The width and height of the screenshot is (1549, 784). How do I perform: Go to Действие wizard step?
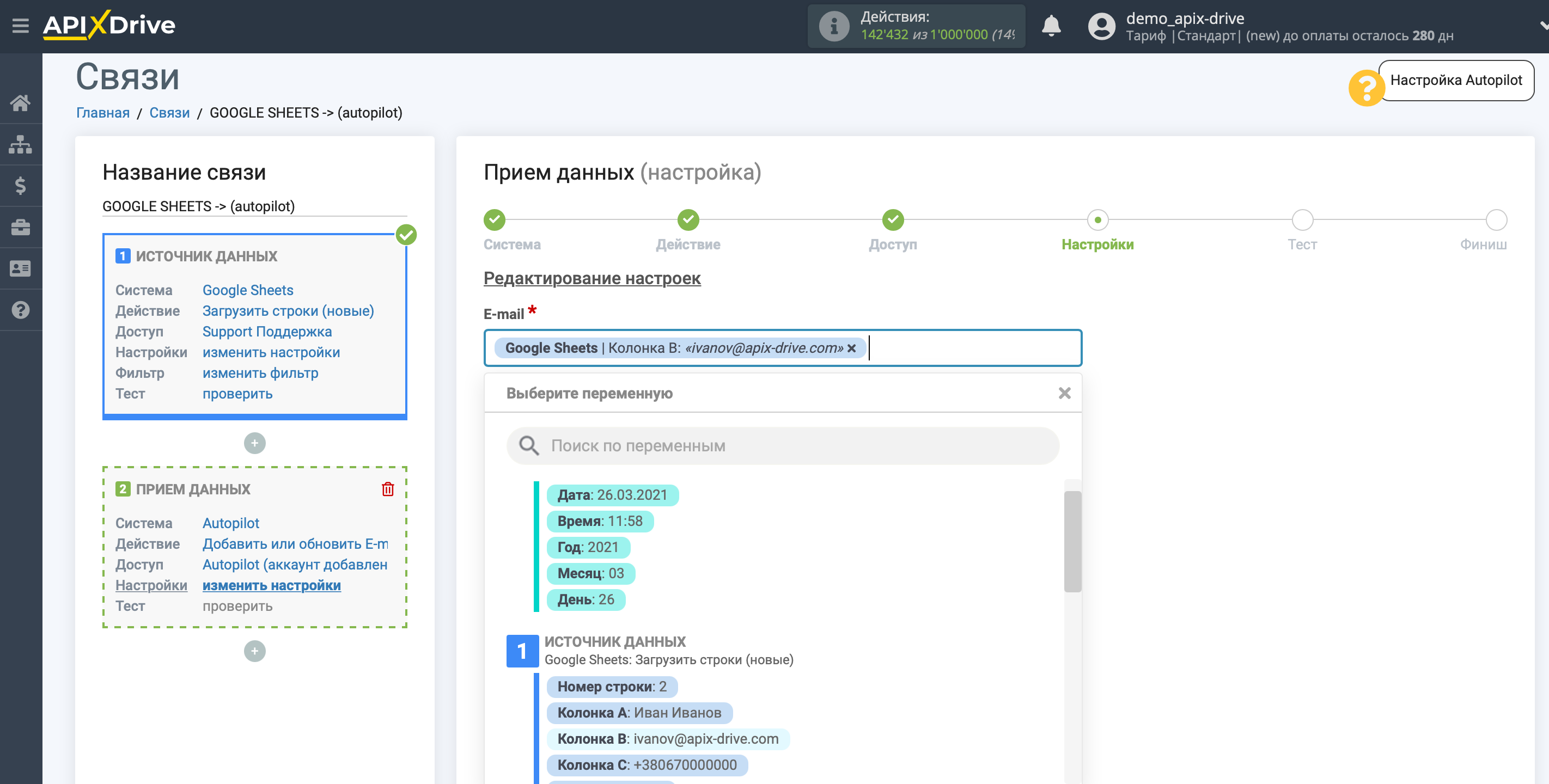pos(688,220)
